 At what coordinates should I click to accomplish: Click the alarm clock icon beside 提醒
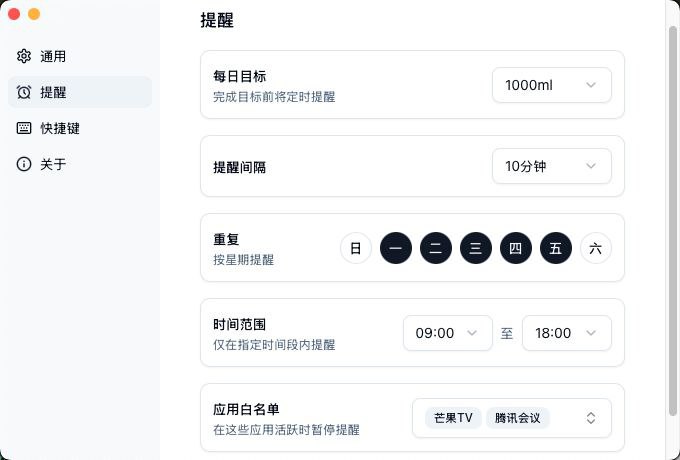pyautogui.click(x=24, y=92)
